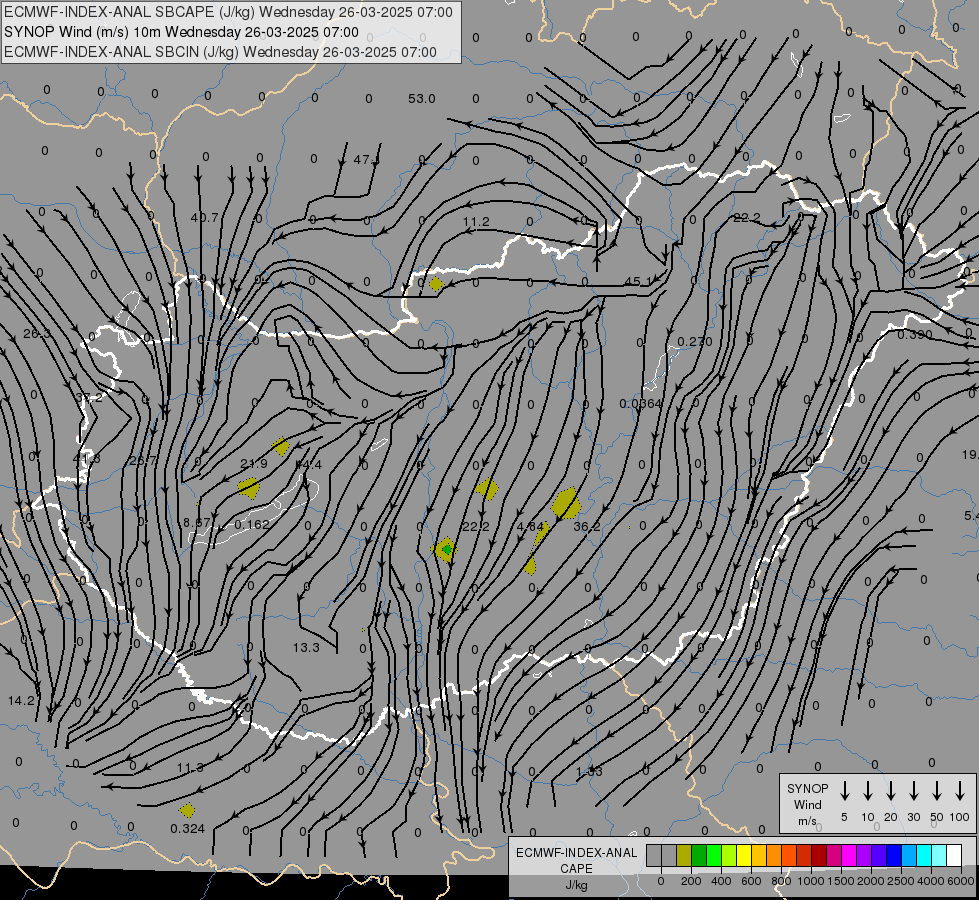Select the pale cyan legend swatch before white
The width and height of the screenshot is (979, 900).
click(x=939, y=855)
